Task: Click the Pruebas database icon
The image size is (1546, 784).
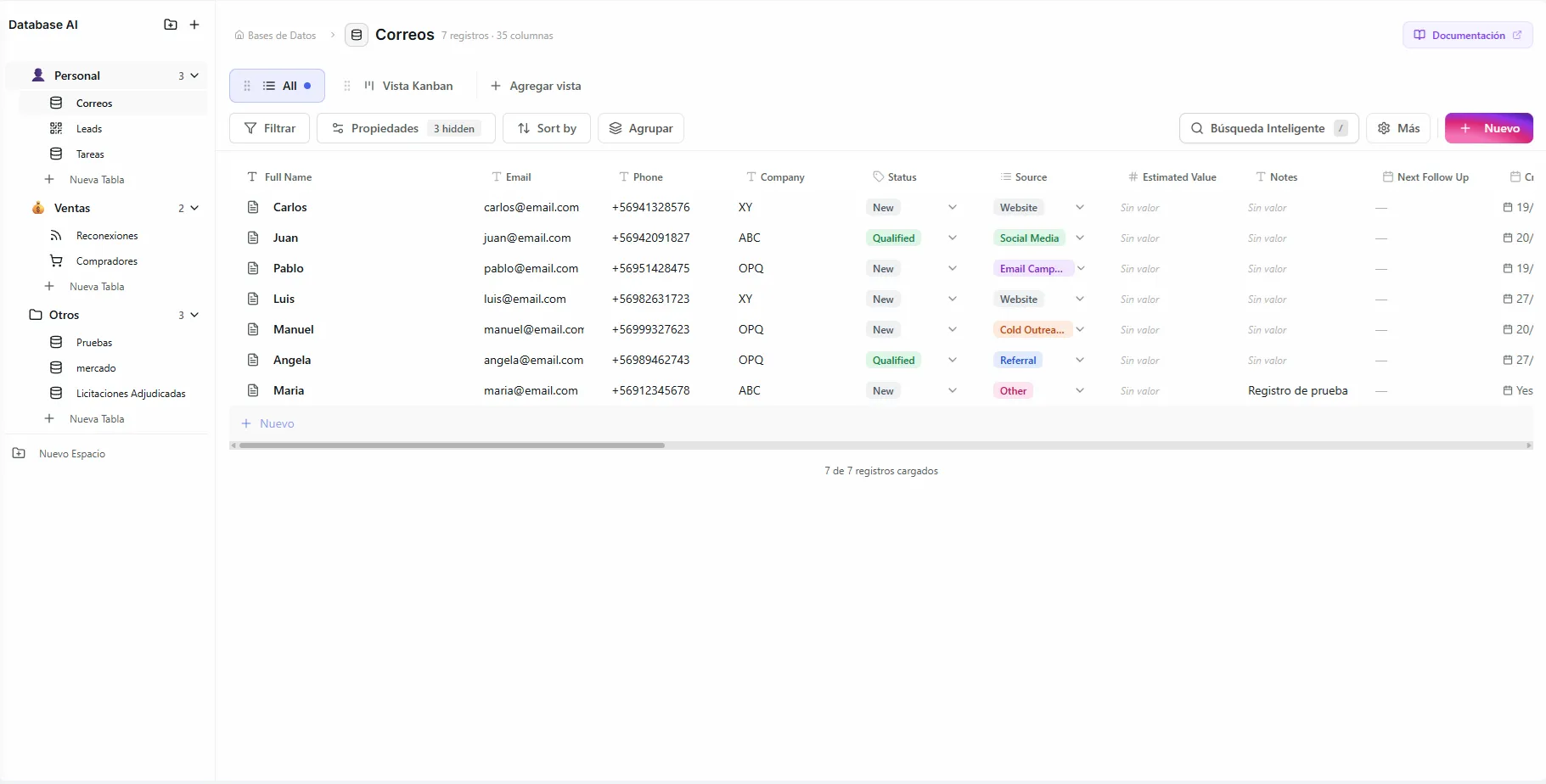Action: (x=56, y=342)
